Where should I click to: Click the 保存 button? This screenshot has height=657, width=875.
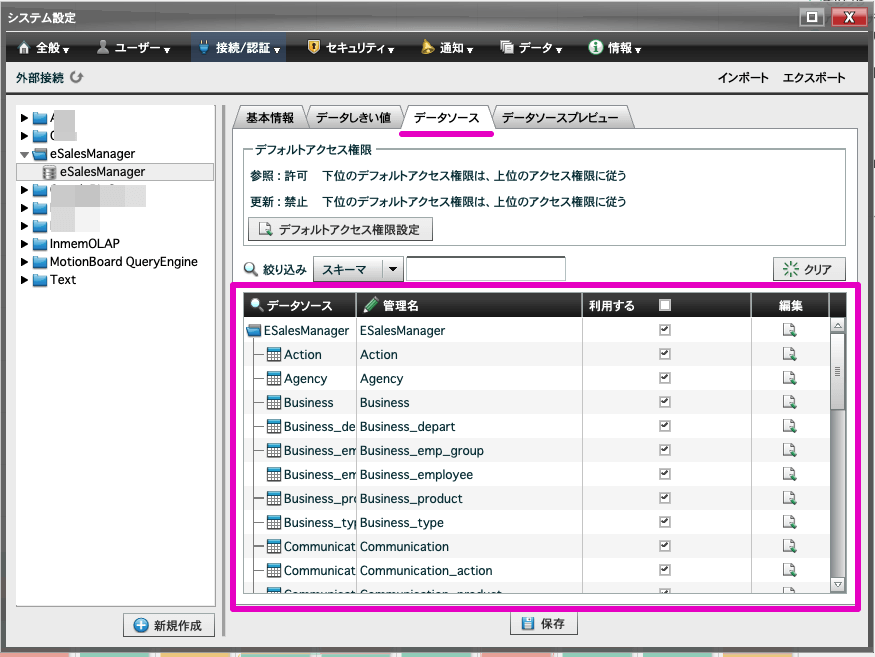544,624
